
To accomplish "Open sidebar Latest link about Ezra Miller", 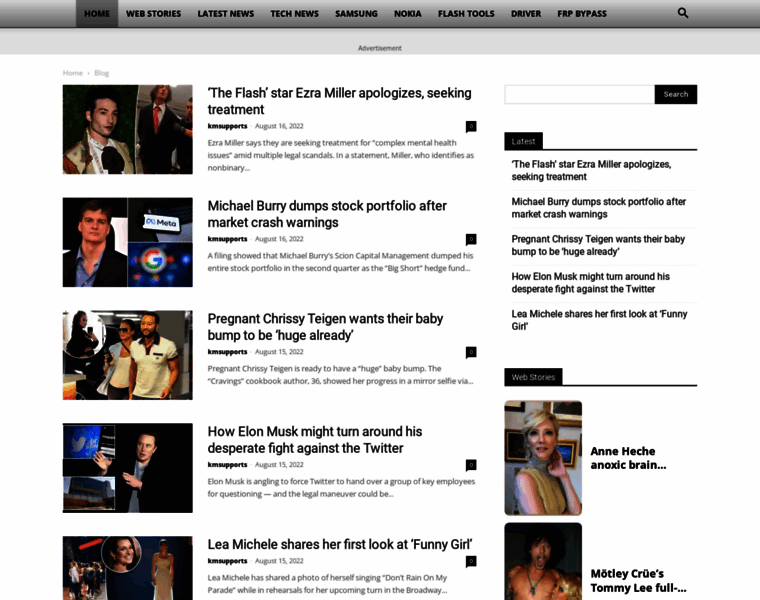I will 591,171.
